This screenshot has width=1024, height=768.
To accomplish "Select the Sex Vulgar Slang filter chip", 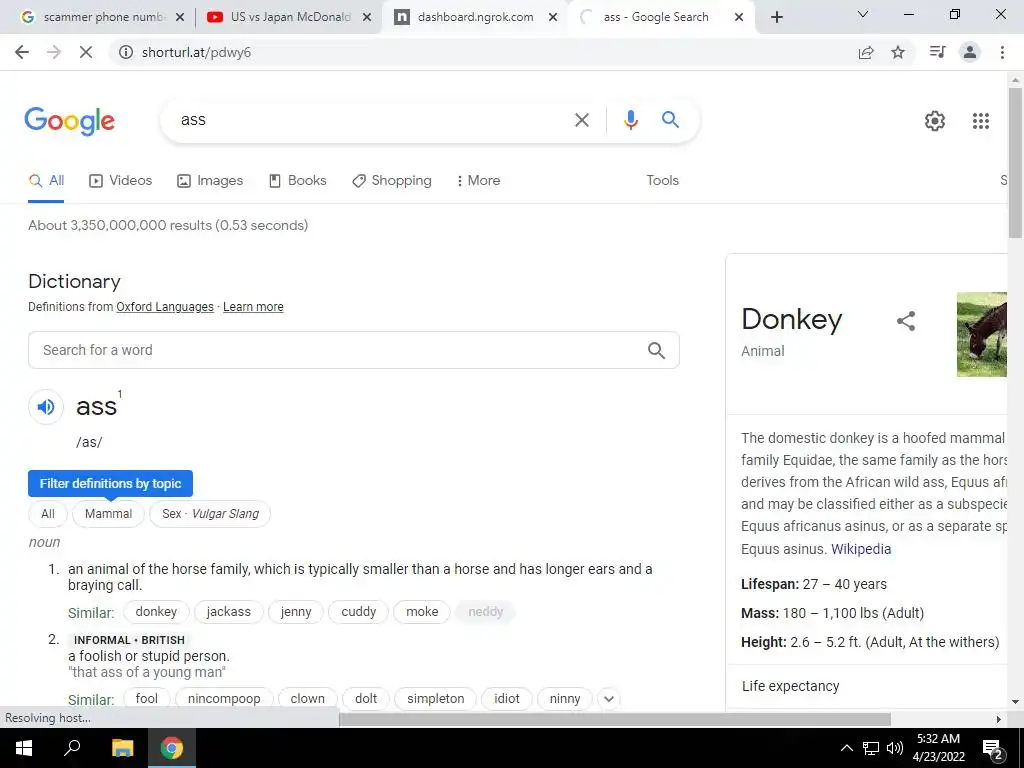I will point(210,514).
